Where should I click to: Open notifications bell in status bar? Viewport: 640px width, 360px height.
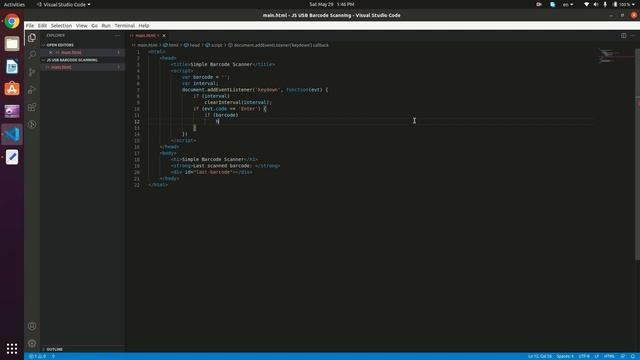coord(633,356)
